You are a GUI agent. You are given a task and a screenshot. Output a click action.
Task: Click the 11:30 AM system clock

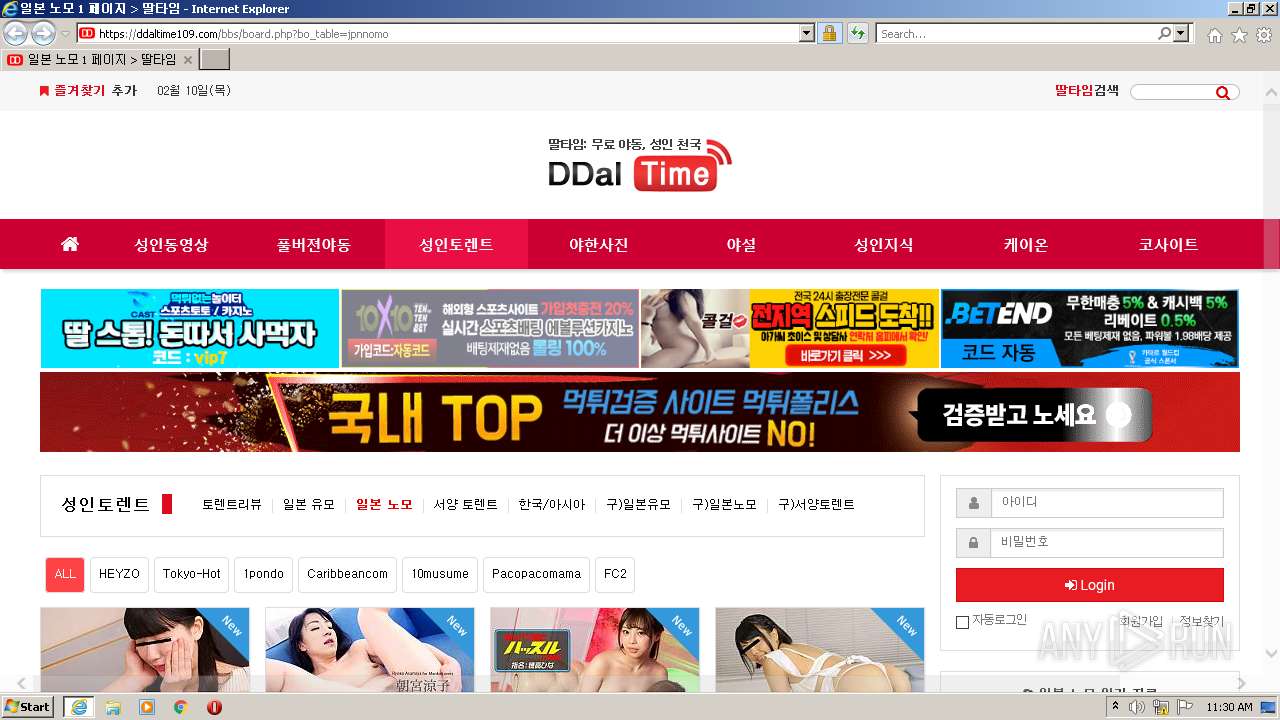click(x=1229, y=707)
